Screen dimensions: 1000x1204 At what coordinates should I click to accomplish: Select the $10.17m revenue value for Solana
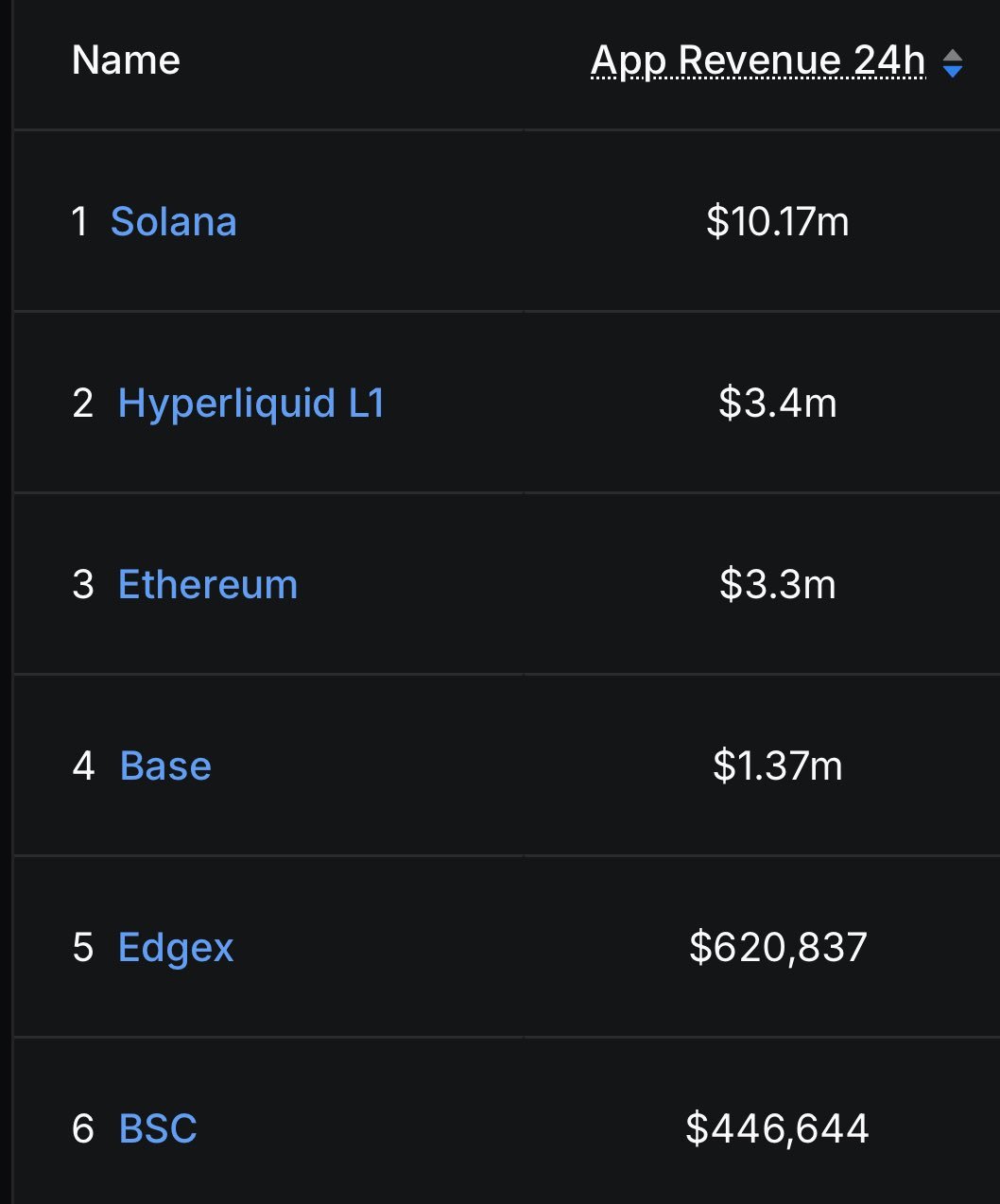click(x=780, y=223)
